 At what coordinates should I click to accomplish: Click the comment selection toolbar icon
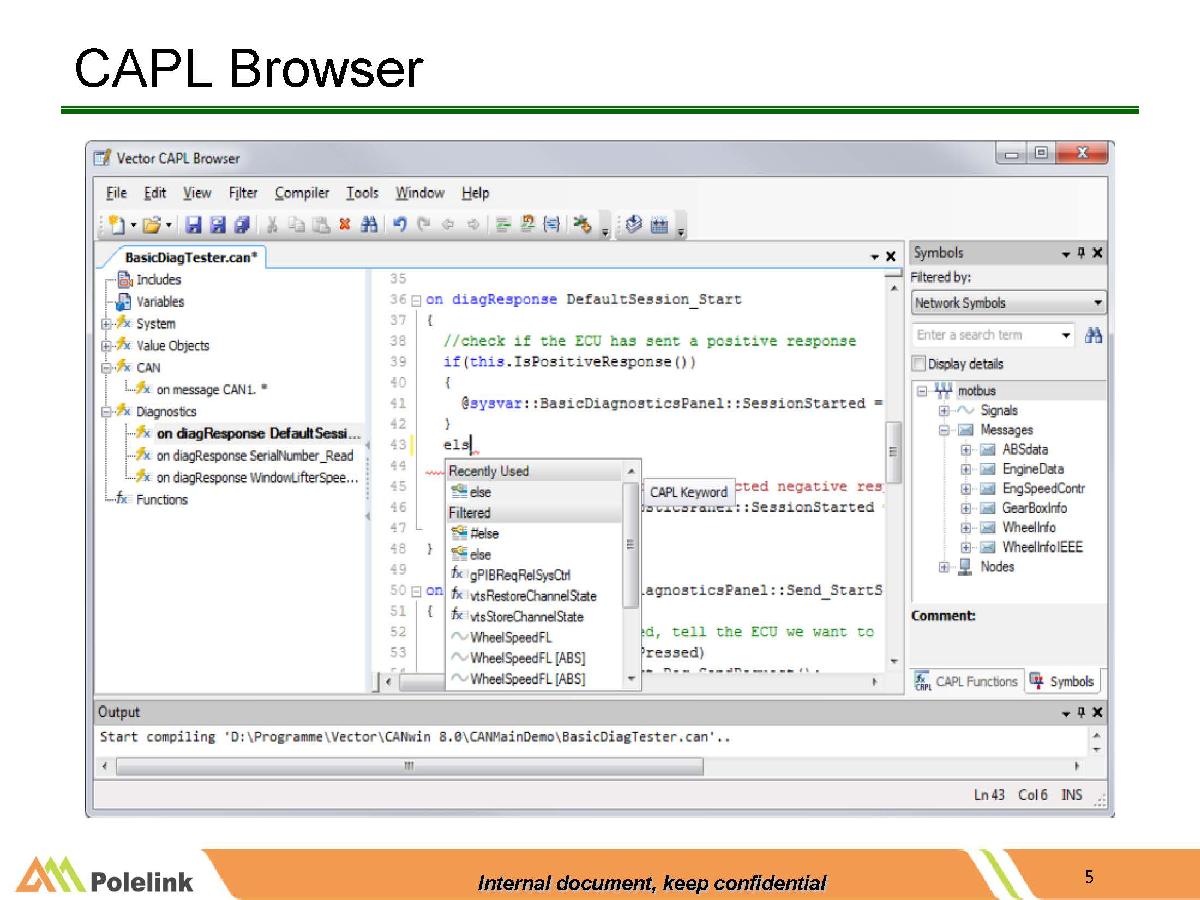504,225
